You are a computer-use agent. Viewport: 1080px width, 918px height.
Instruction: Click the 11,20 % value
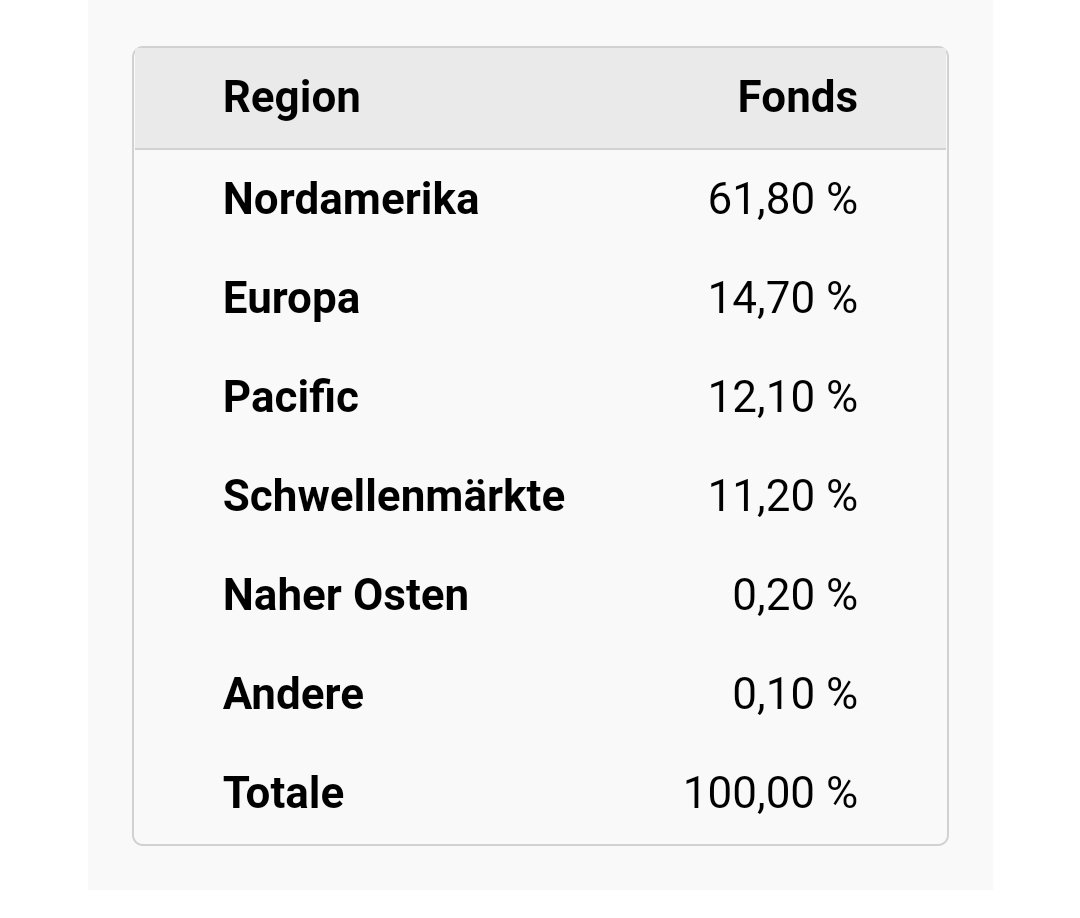(782, 496)
